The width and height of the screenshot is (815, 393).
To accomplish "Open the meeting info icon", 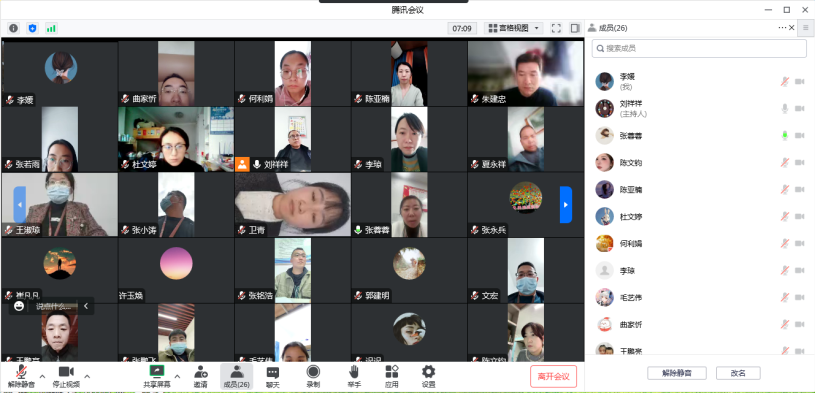I will pos(14,28).
